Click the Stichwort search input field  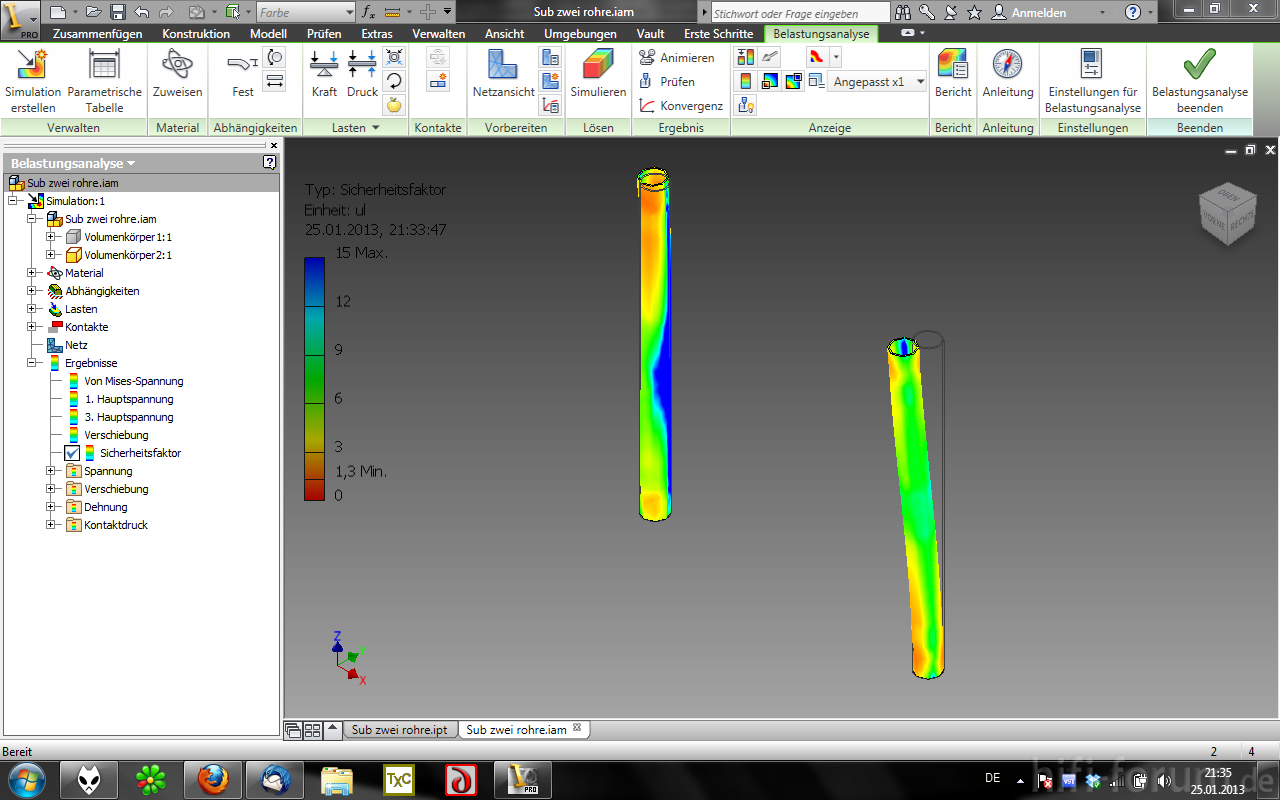[800, 14]
